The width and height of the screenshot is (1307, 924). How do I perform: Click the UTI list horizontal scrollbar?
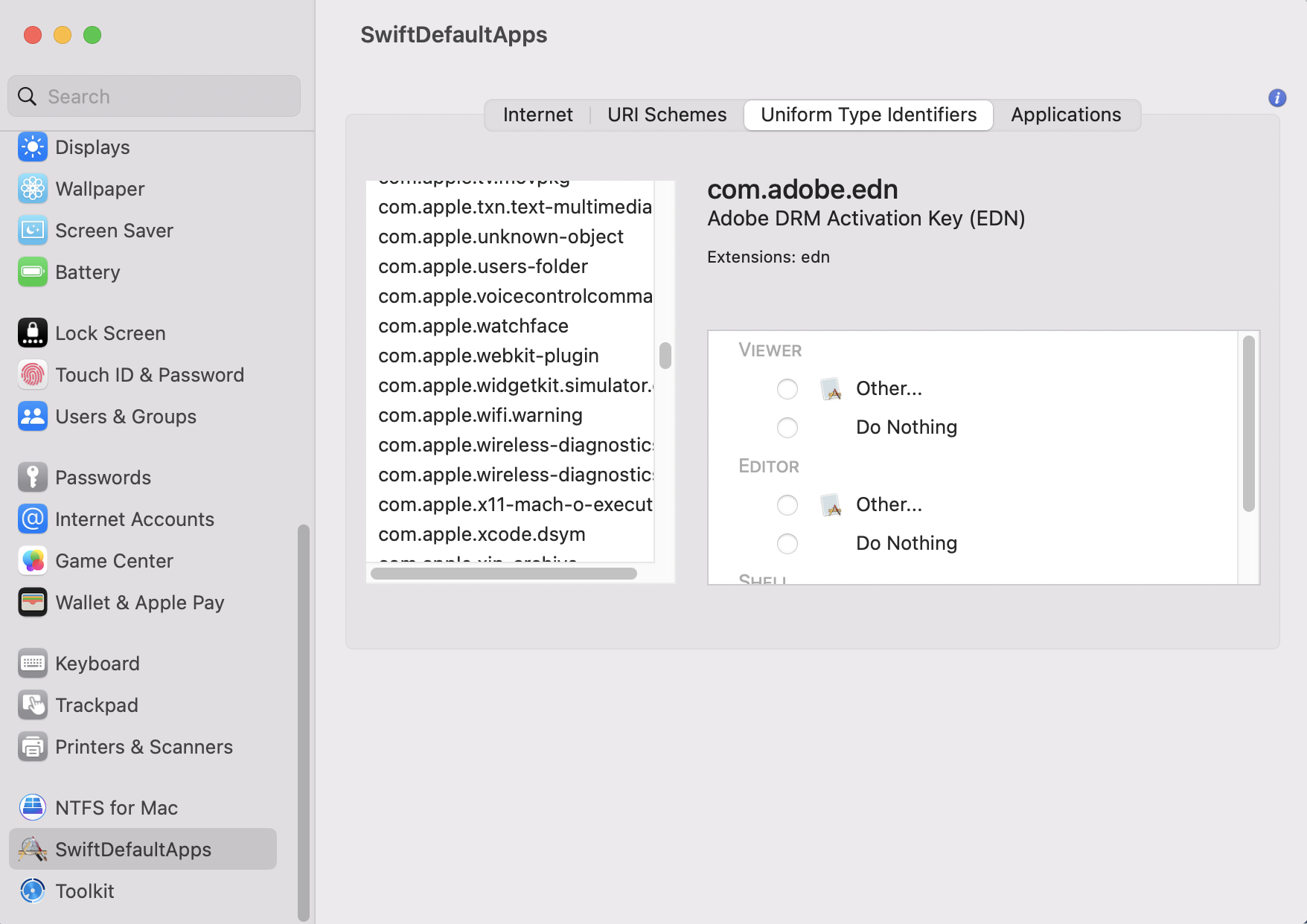(x=504, y=574)
